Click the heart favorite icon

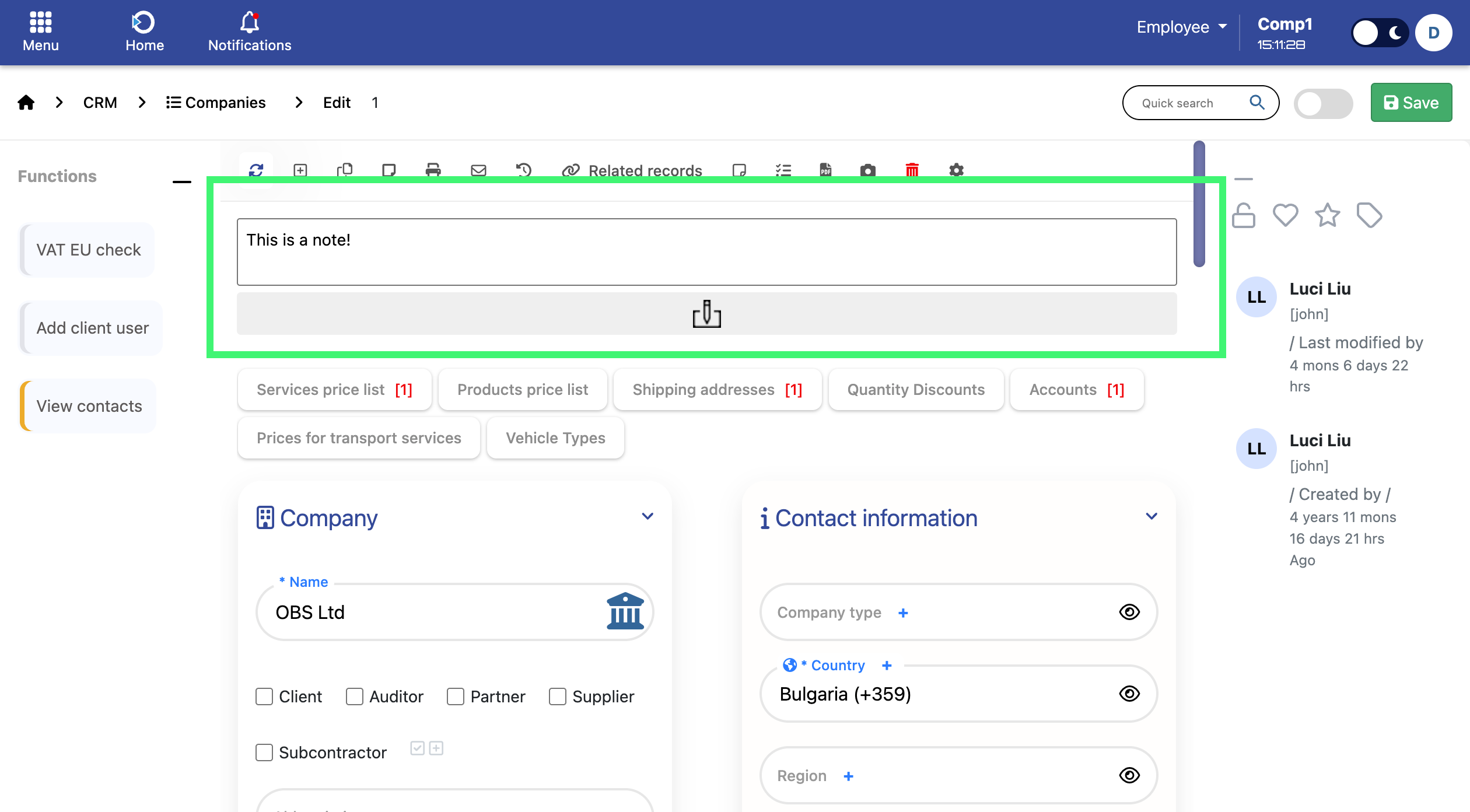[x=1285, y=215]
